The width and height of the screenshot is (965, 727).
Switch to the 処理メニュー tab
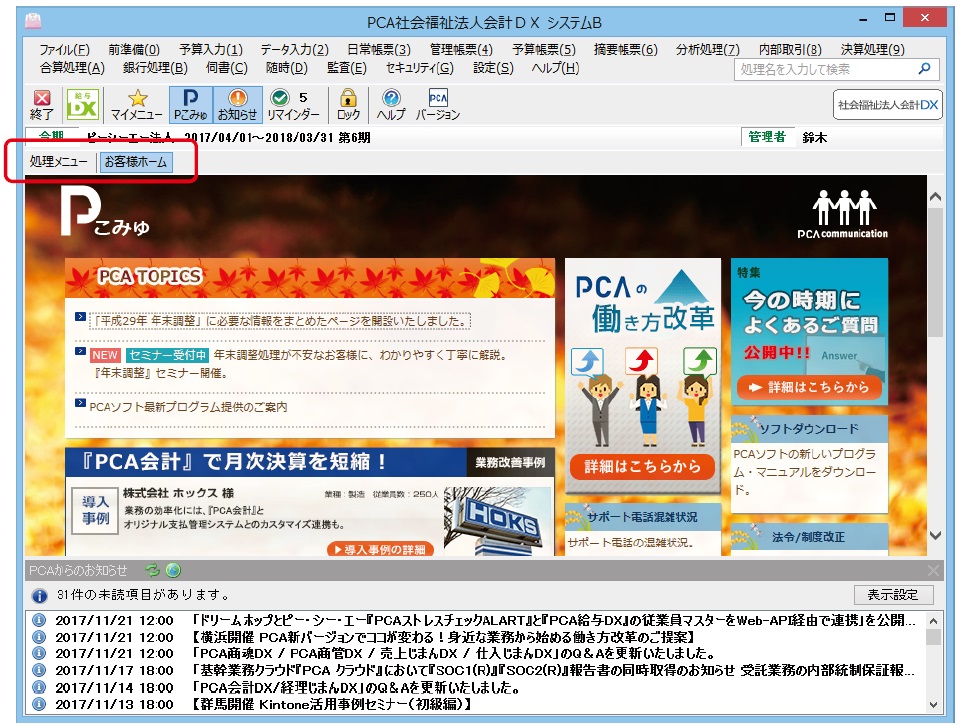point(58,162)
